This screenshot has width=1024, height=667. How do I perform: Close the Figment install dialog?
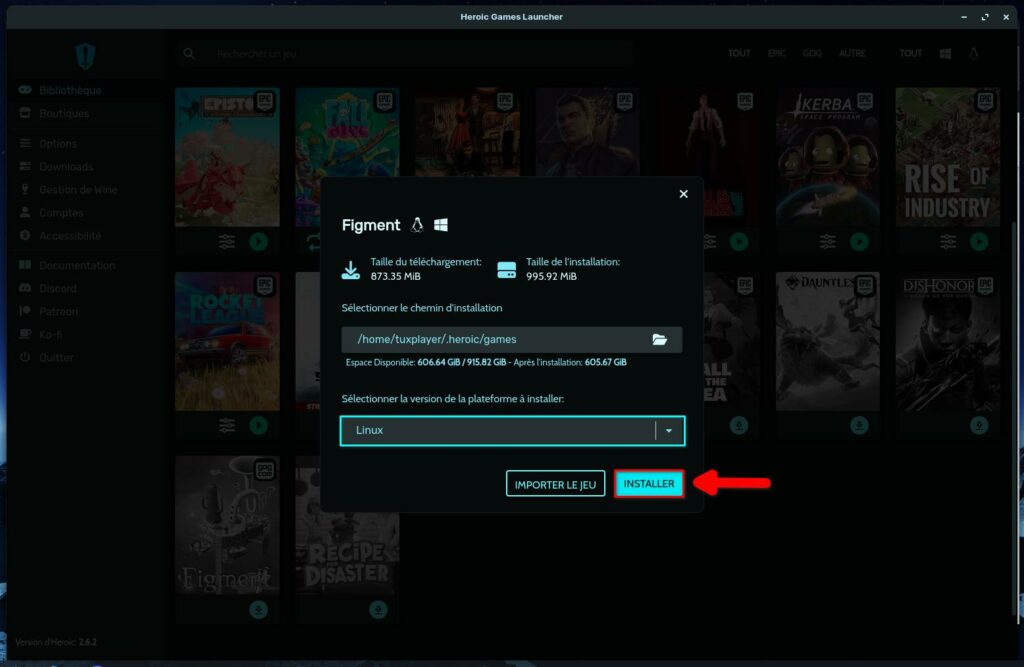[x=684, y=194]
